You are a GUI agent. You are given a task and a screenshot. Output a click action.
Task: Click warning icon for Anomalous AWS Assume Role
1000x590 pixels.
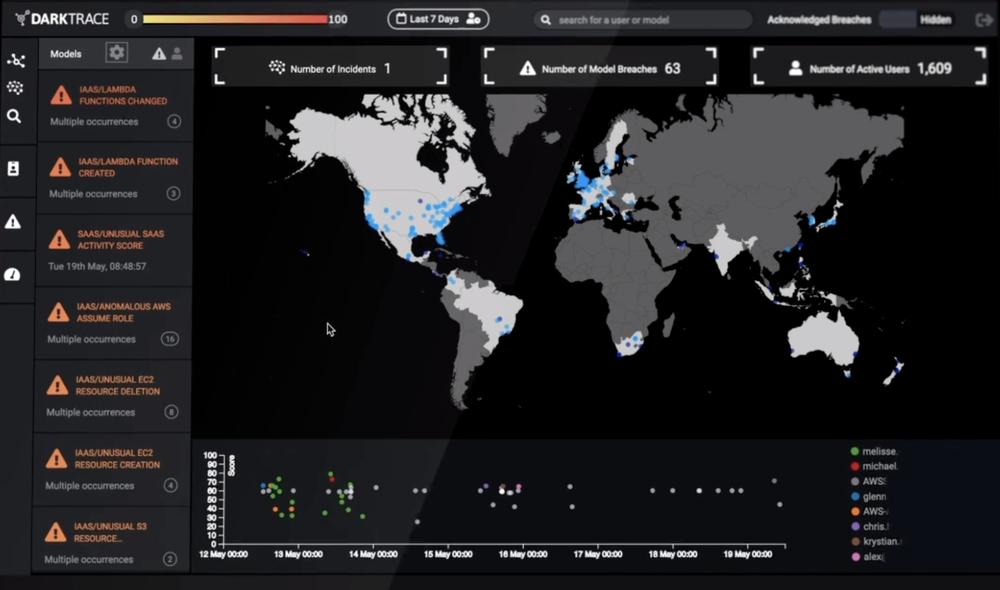pos(58,312)
